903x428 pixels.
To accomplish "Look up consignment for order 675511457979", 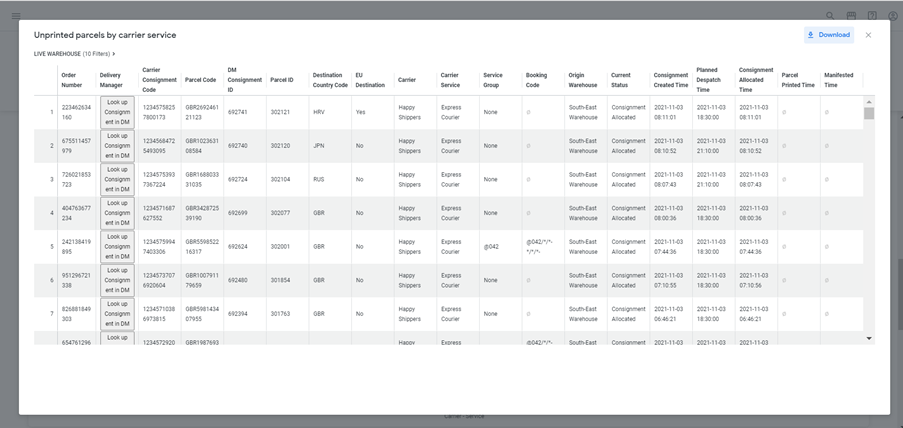I will point(117,146).
